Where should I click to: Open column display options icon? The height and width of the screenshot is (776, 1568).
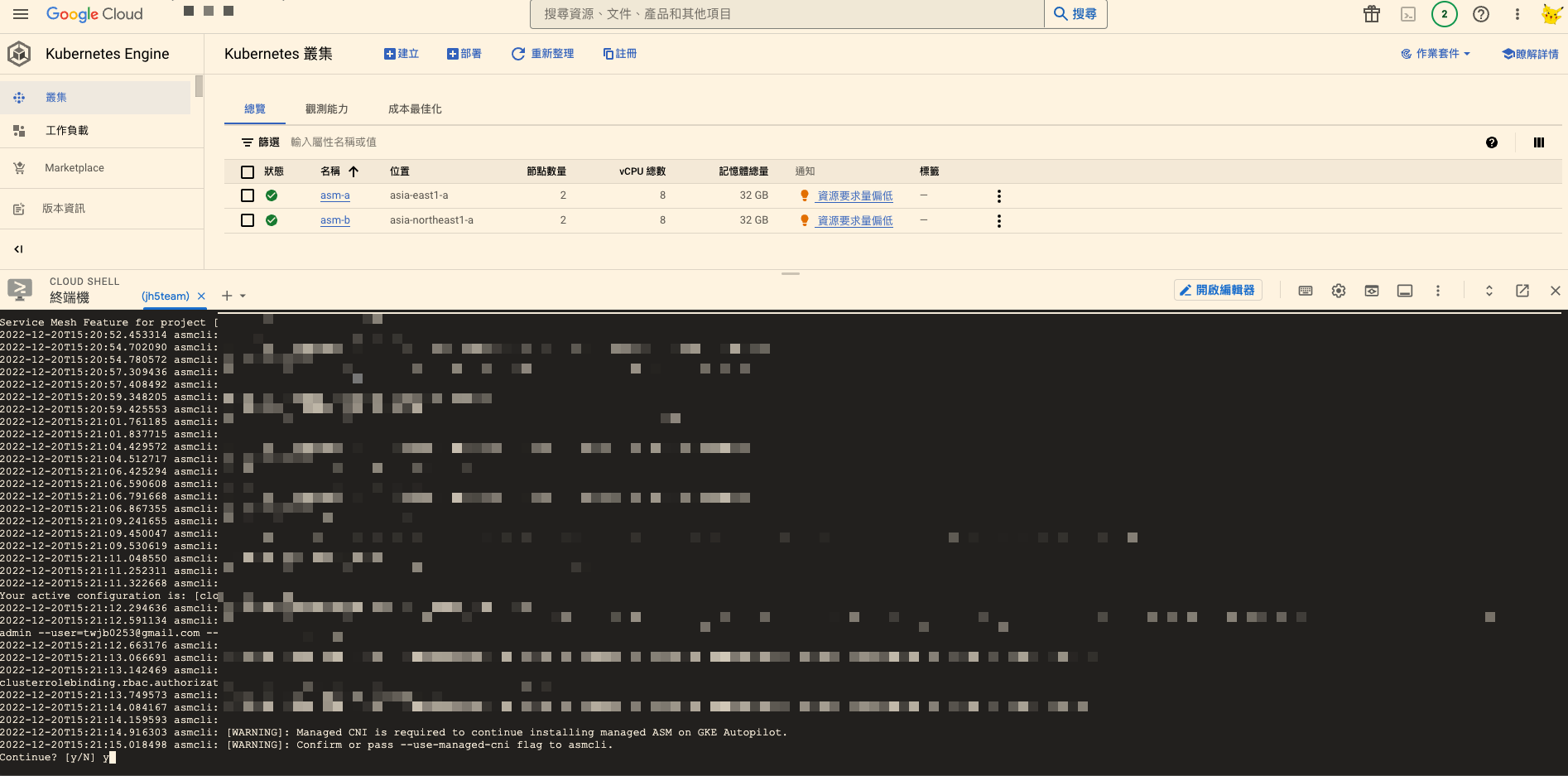1539,142
